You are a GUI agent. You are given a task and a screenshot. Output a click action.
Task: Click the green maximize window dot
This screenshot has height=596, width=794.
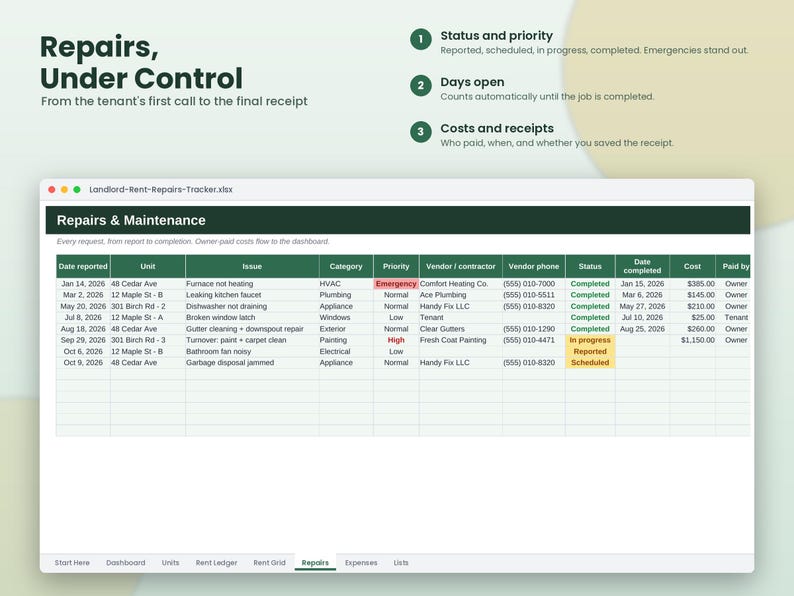pyautogui.click(x=77, y=189)
